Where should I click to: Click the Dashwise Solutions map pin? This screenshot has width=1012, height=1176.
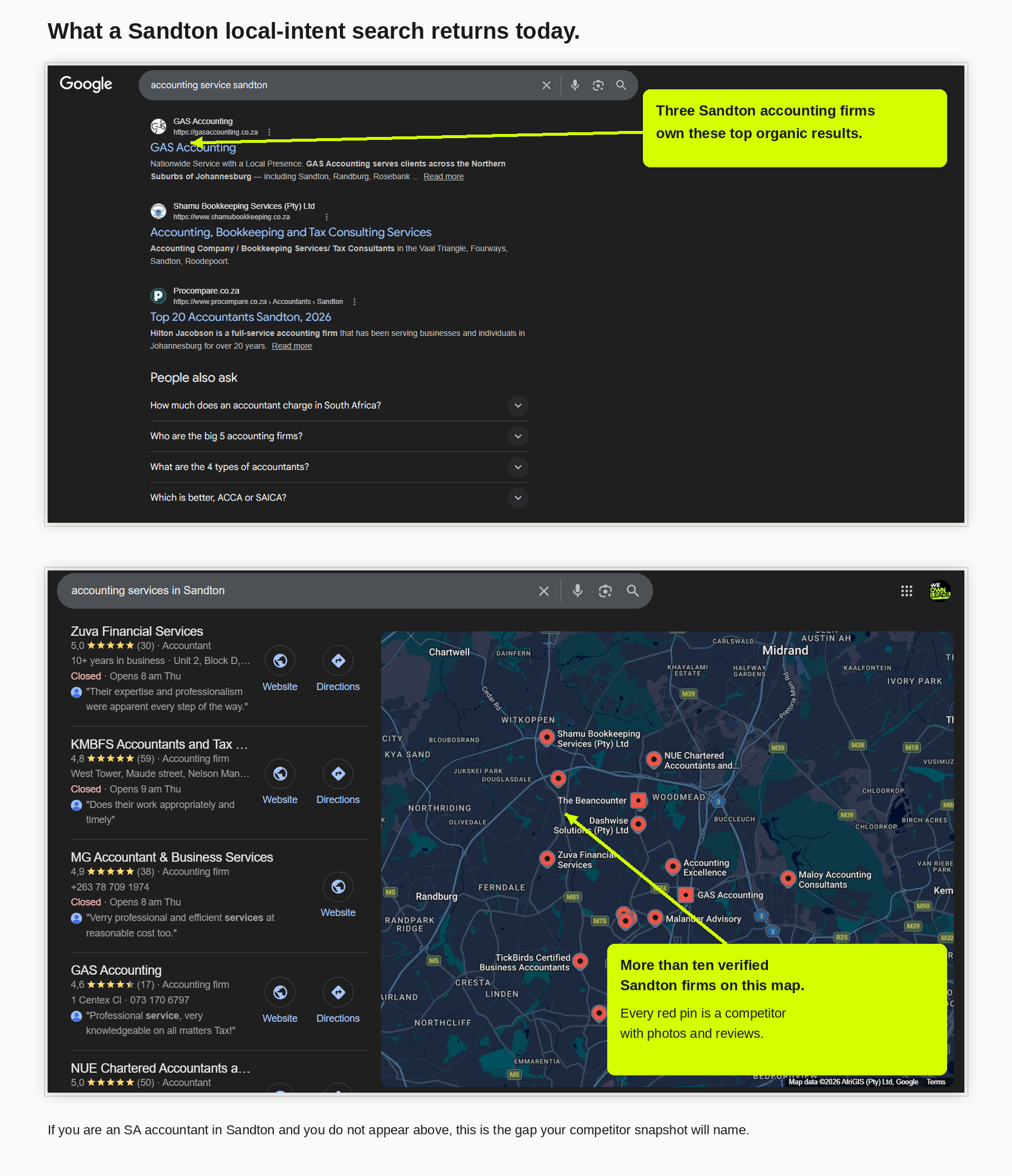tap(638, 824)
